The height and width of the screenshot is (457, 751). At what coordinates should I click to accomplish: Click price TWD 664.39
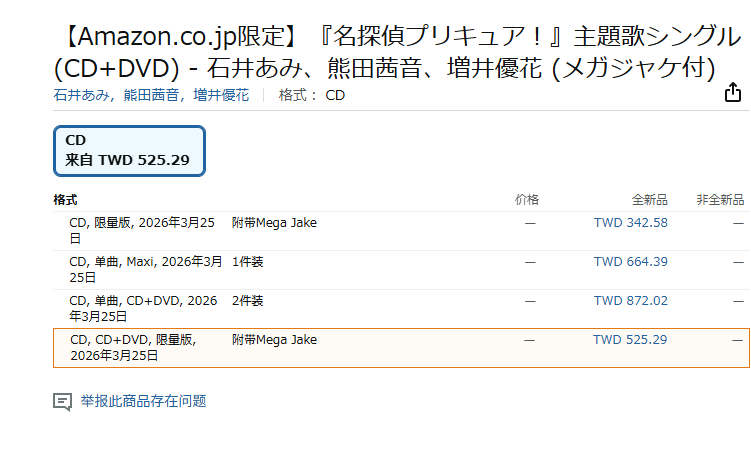[630, 262]
